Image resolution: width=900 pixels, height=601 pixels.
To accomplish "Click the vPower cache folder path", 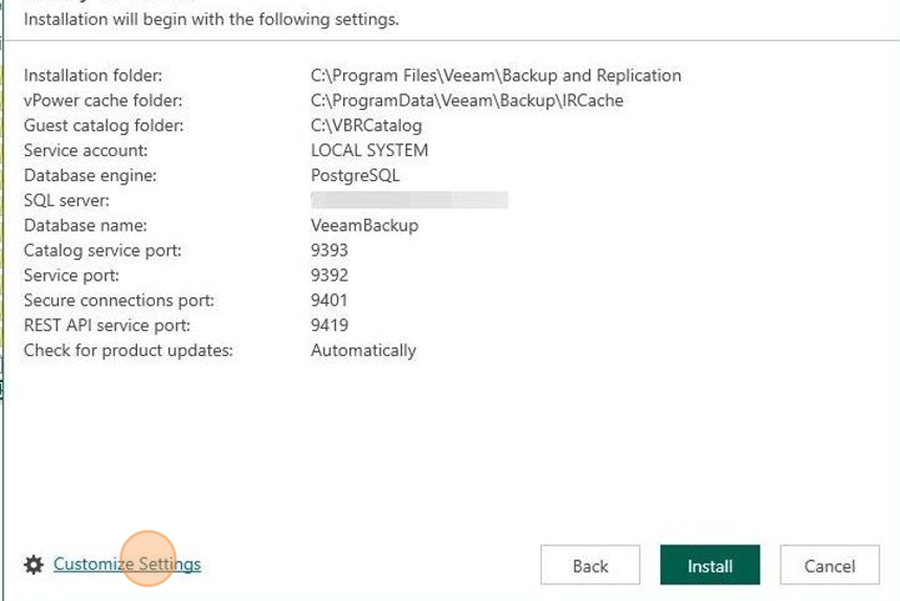I will pyautogui.click(x=467, y=100).
